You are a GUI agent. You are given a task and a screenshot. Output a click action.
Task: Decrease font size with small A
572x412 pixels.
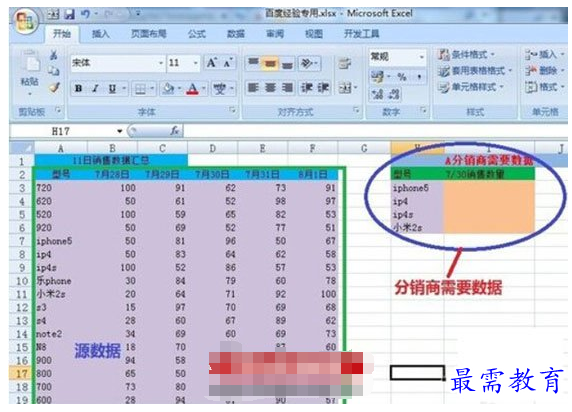[228, 63]
